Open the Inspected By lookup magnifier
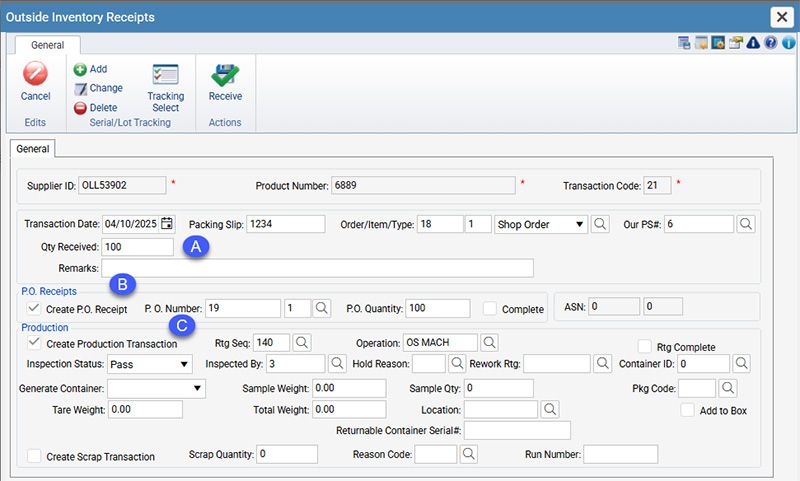The image size is (800, 481). (337, 364)
